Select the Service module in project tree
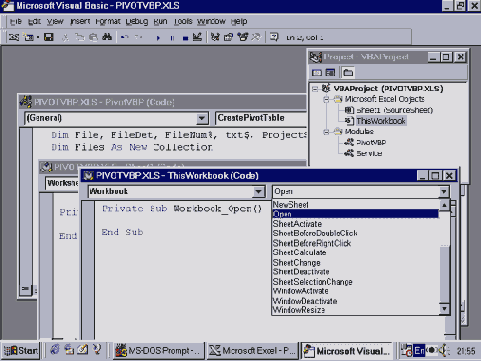The height and width of the screenshot is (361, 481). click(369, 153)
